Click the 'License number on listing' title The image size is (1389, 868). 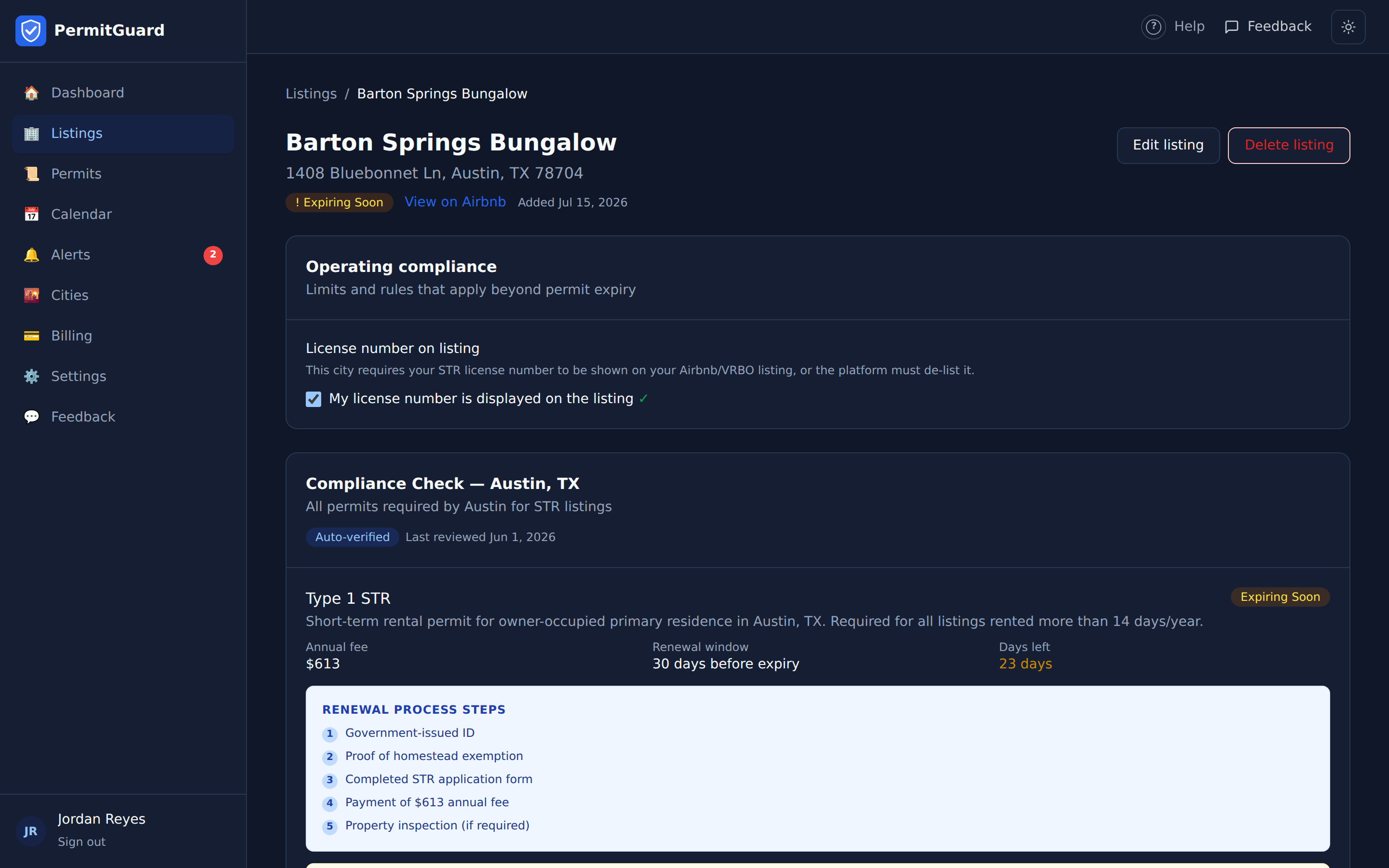(393, 349)
